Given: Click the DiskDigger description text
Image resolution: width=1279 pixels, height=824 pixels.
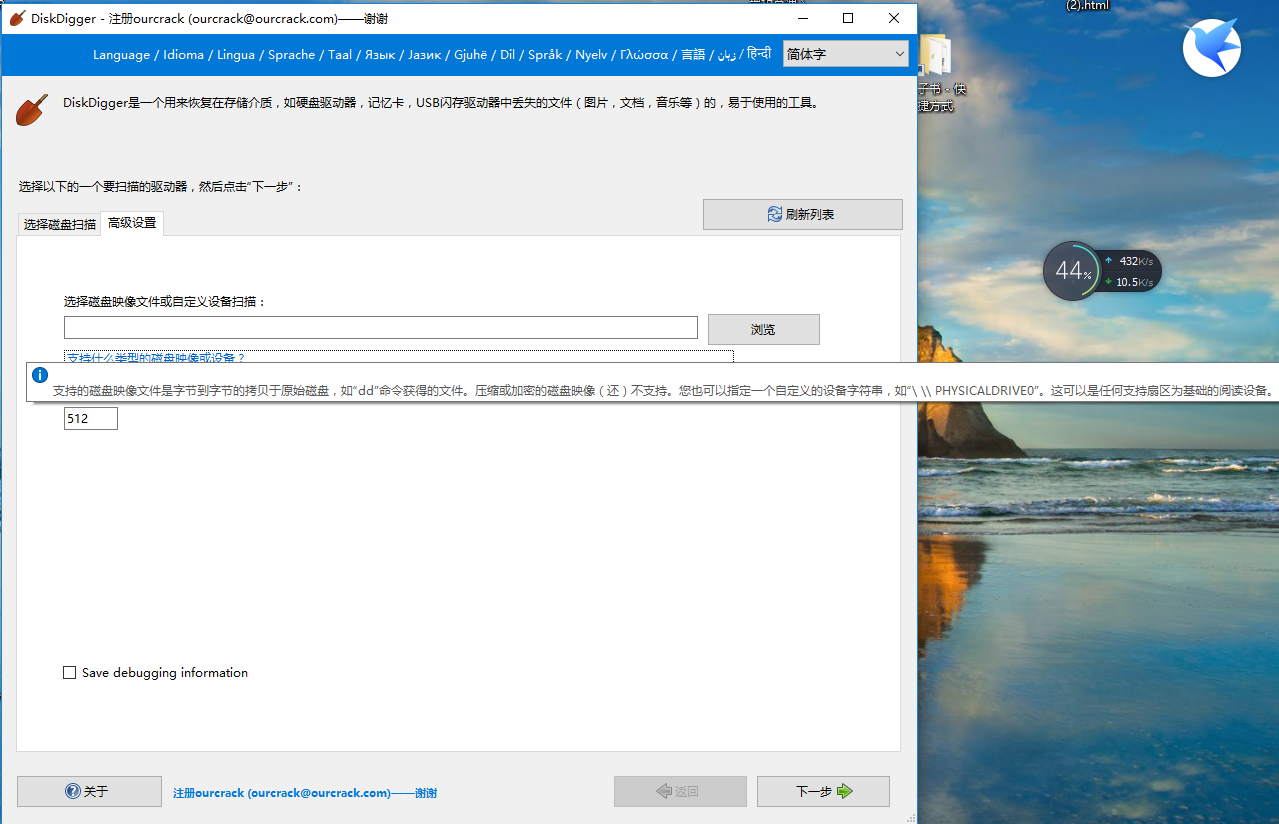Looking at the screenshot, I should pos(441,102).
